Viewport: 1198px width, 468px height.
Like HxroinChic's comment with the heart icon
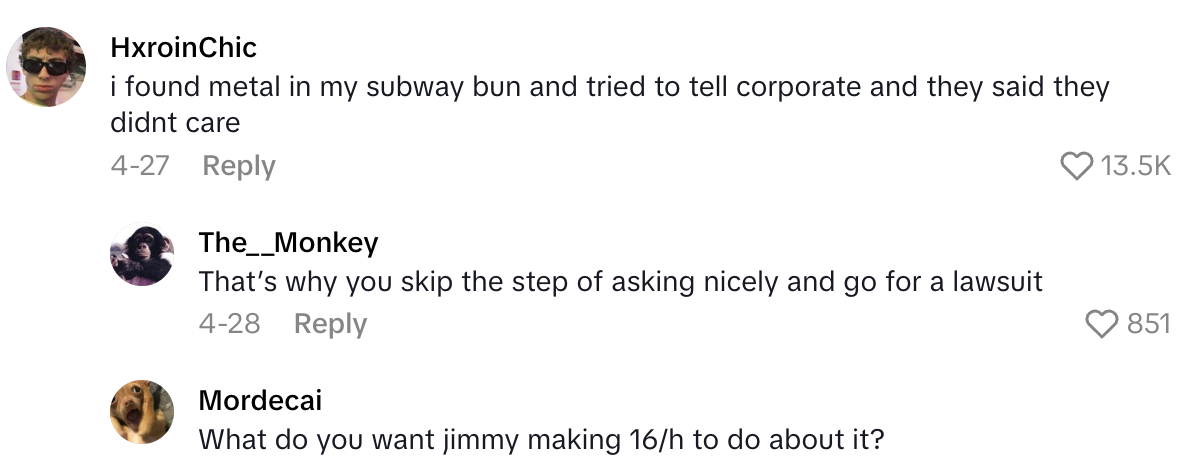pos(1076,166)
